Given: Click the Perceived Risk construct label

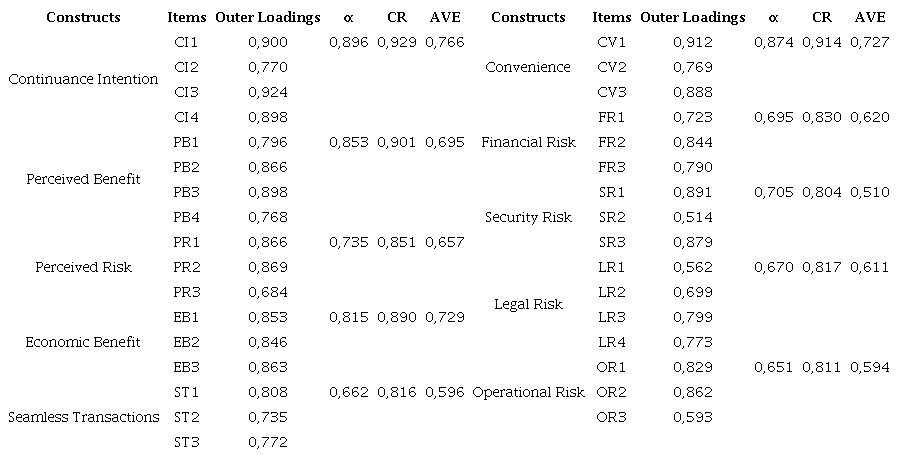Looking at the screenshot, I should click(x=83, y=267).
